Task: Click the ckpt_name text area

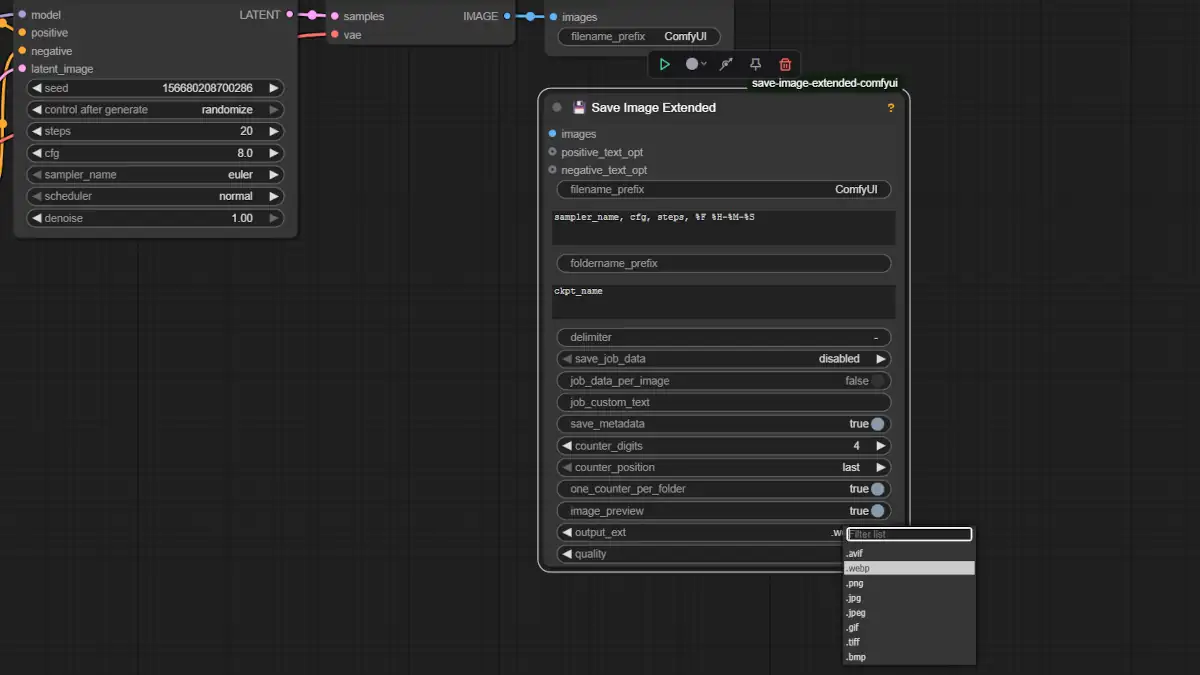Action: [x=723, y=302]
